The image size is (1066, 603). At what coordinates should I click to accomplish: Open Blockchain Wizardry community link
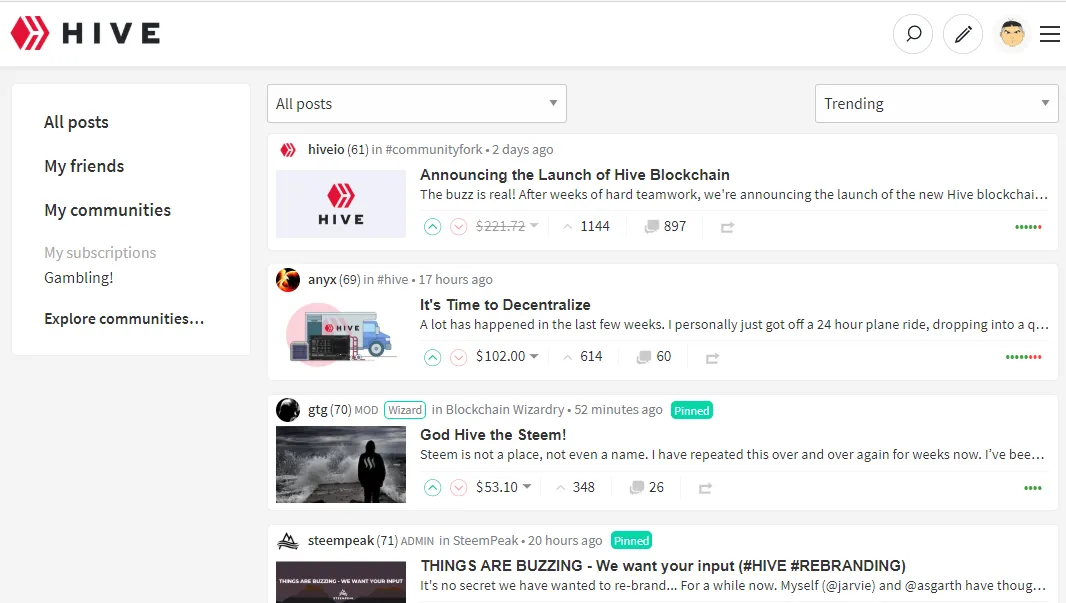pos(504,410)
